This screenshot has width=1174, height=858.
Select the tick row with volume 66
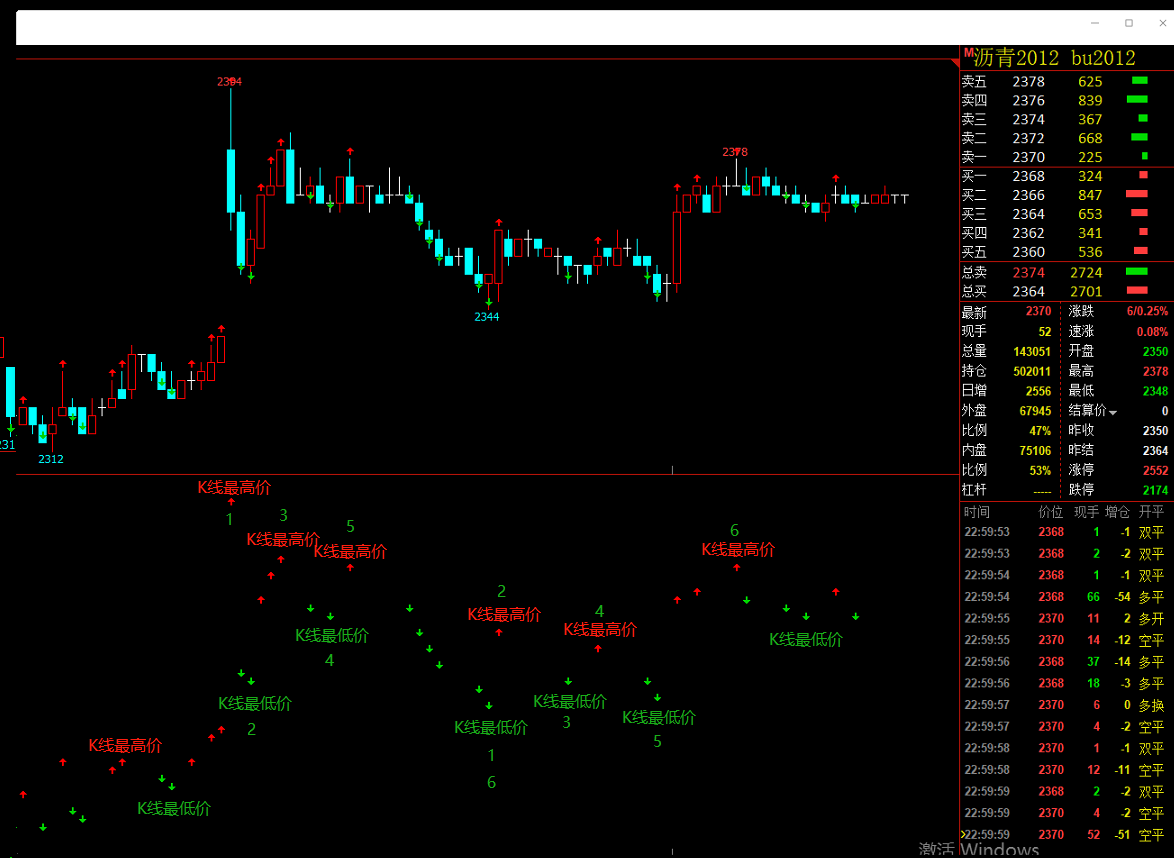[x=1066, y=597]
